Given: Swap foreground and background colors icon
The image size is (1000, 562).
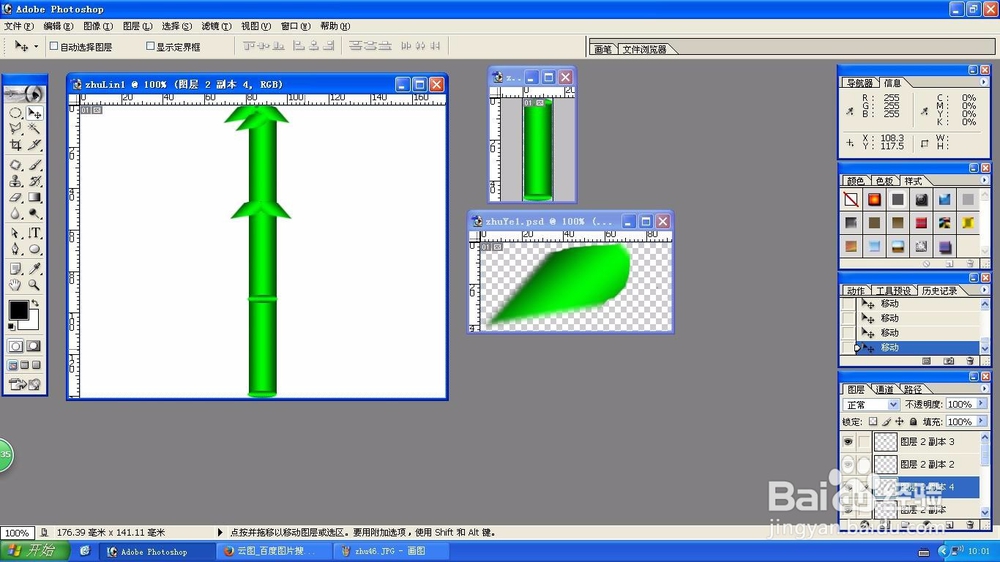Looking at the screenshot, I should pyautogui.click(x=36, y=303).
